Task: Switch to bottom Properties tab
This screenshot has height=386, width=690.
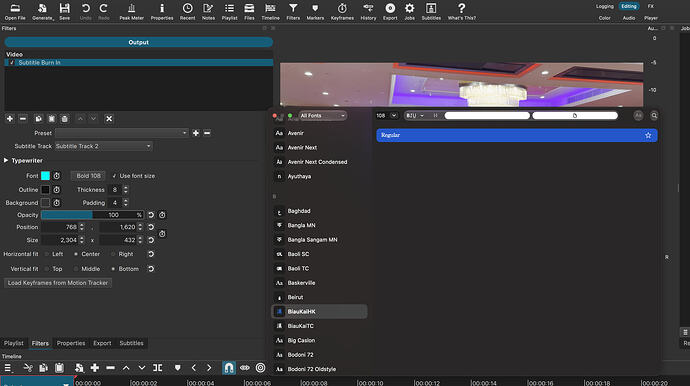Action: tap(71, 343)
